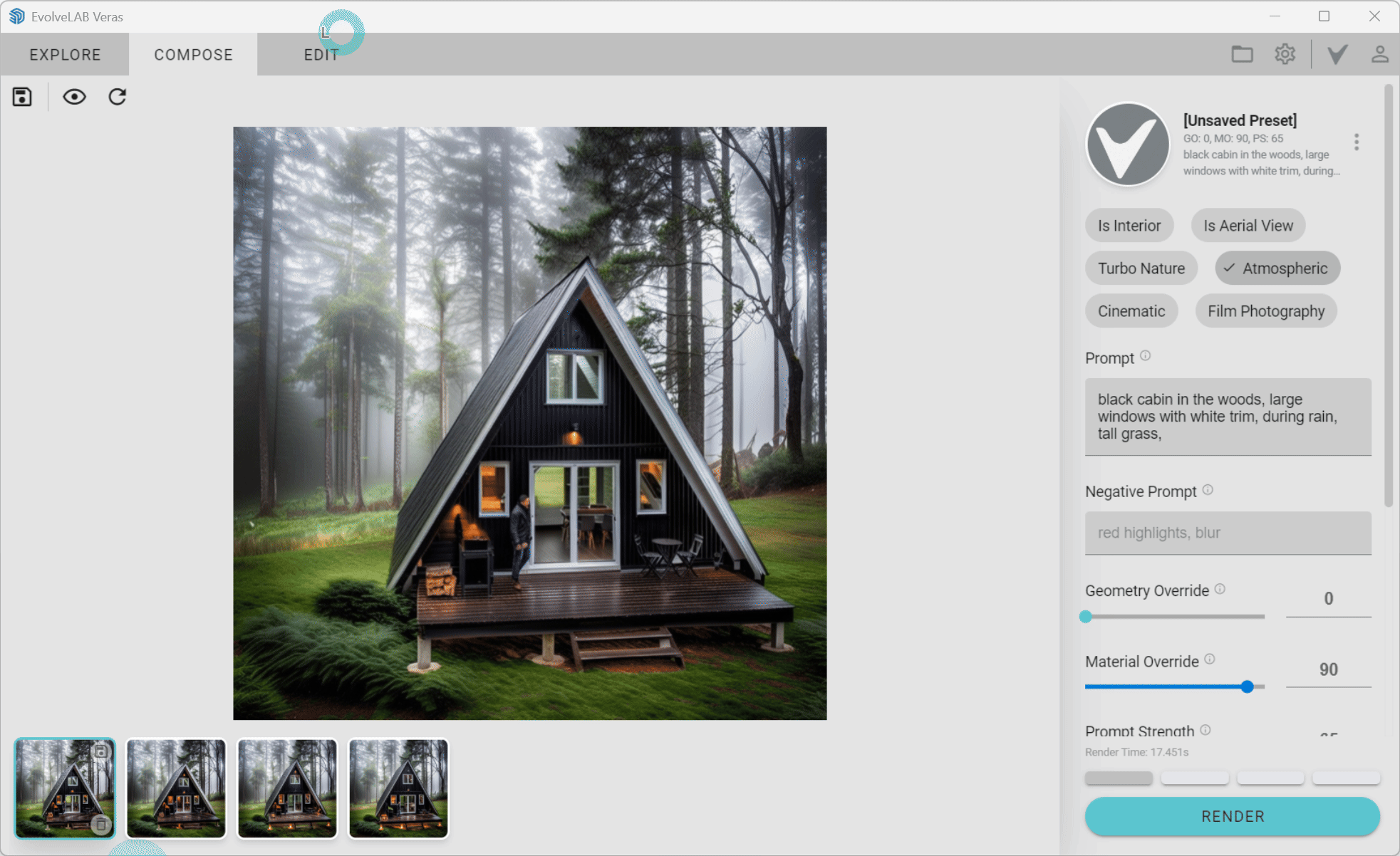
Task: Open the EDIT tab
Action: [x=320, y=53]
